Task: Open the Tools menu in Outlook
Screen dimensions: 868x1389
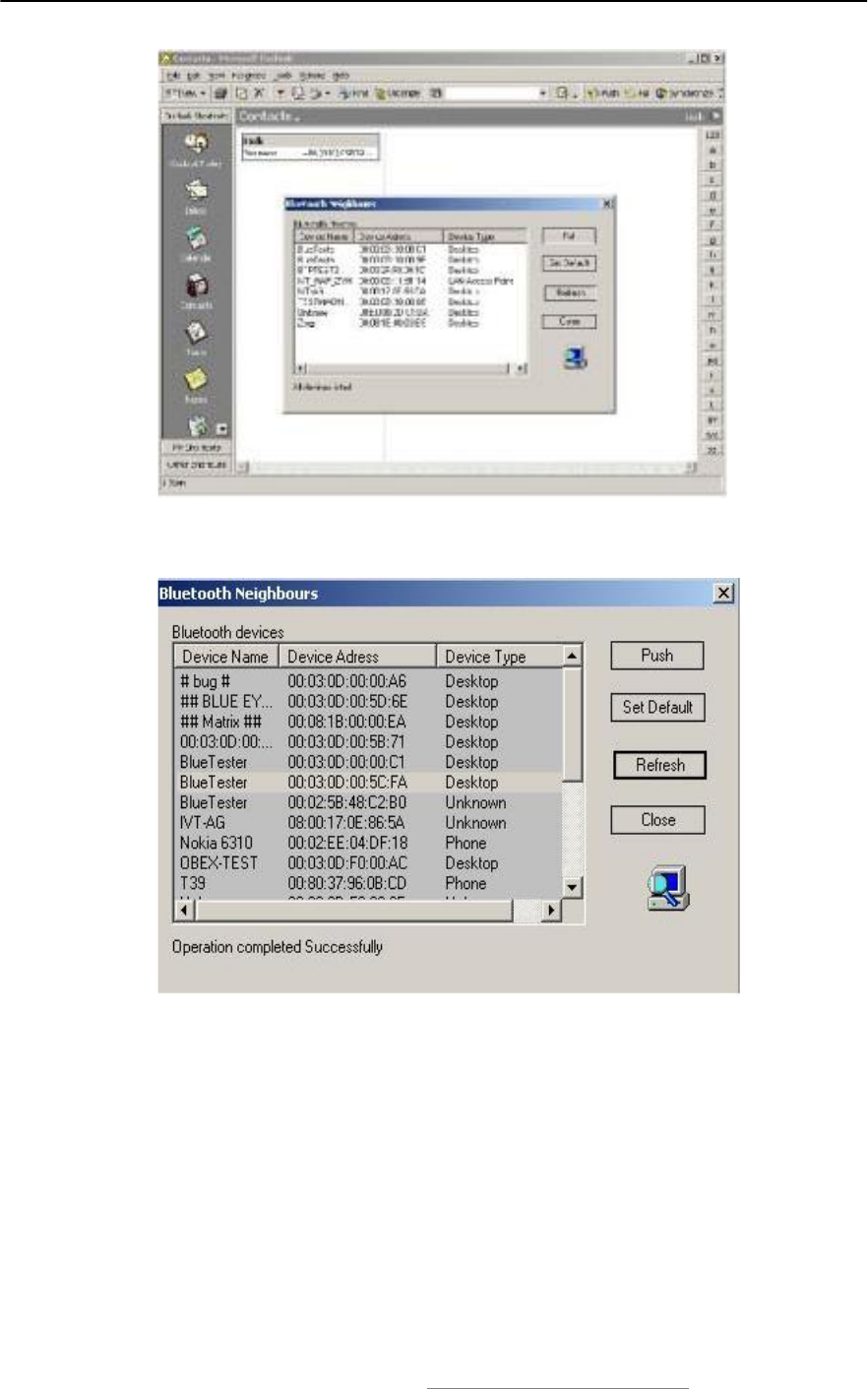Action: tap(283, 75)
